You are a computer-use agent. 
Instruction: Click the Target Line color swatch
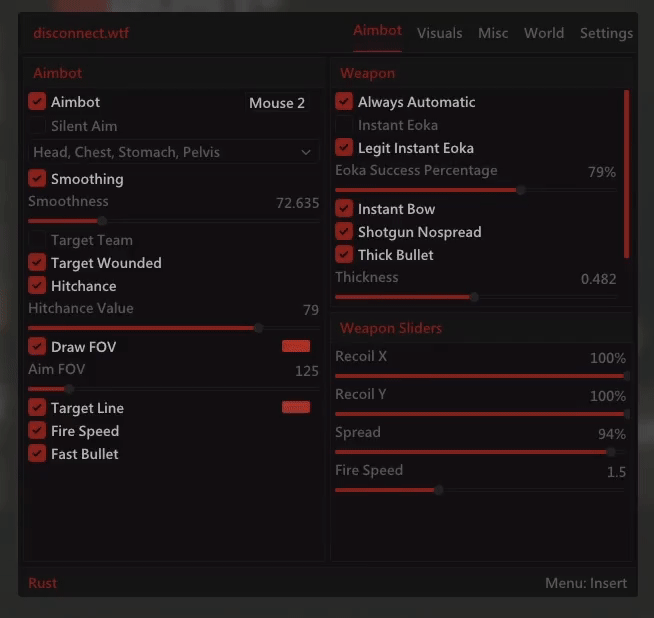click(x=296, y=407)
